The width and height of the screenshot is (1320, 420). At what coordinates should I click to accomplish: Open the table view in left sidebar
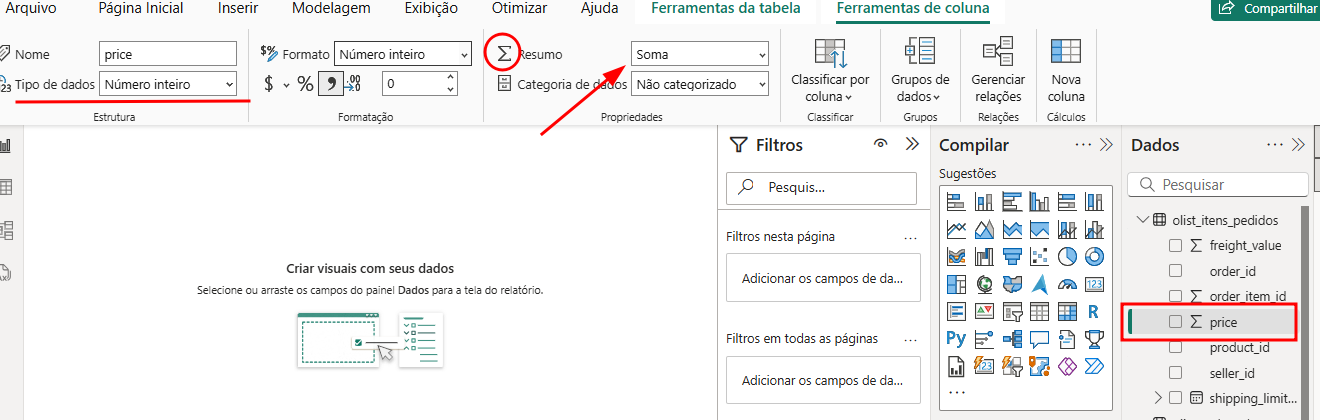6,187
